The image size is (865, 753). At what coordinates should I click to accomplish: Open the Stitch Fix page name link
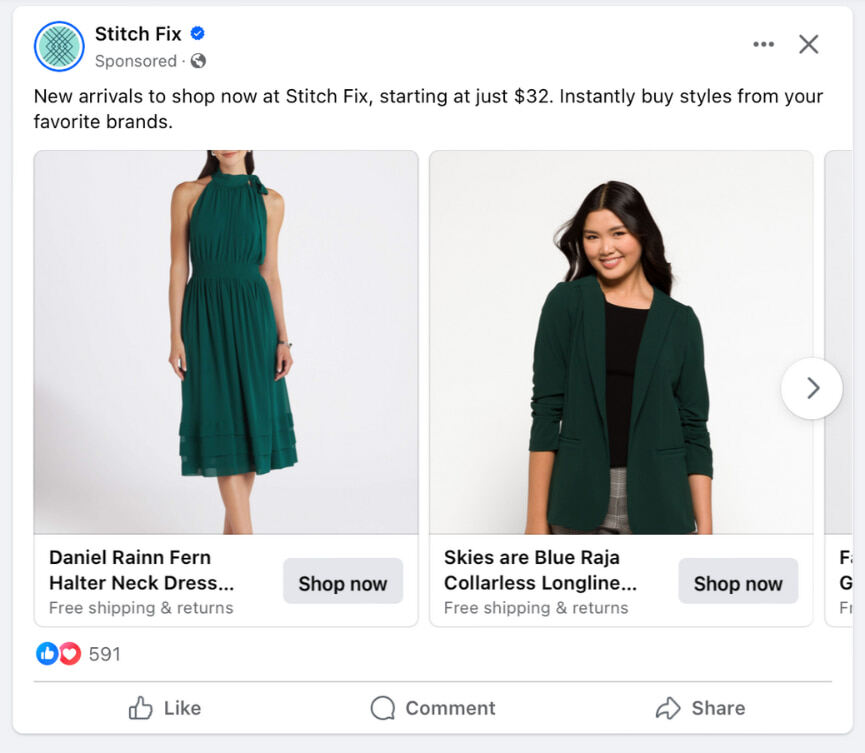137,33
